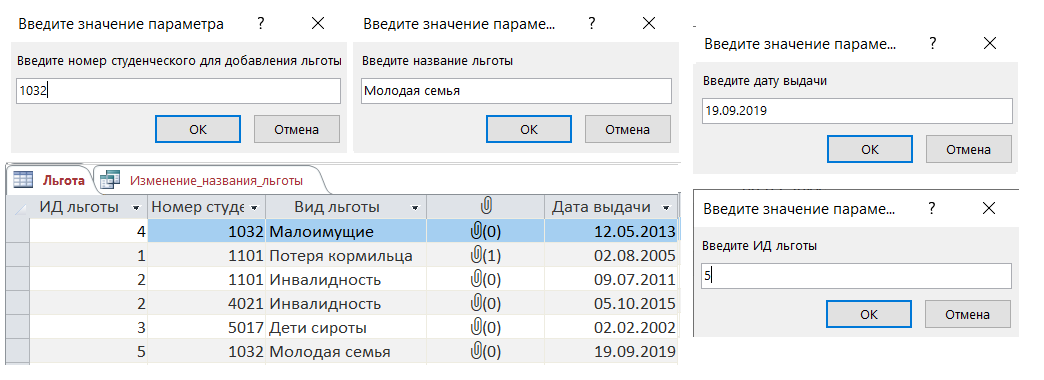Click OK in student number dialog

pyautogui.click(x=198, y=129)
